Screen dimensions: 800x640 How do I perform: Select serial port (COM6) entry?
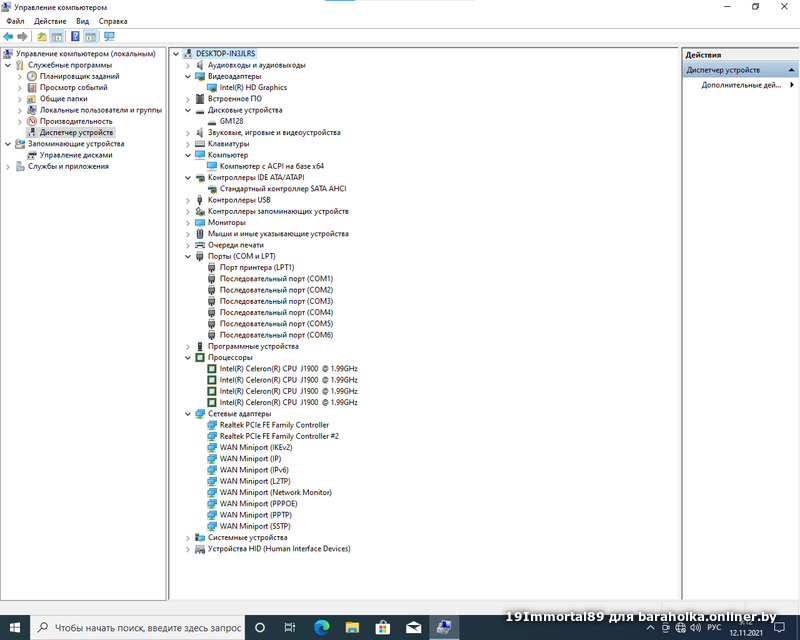click(276, 335)
